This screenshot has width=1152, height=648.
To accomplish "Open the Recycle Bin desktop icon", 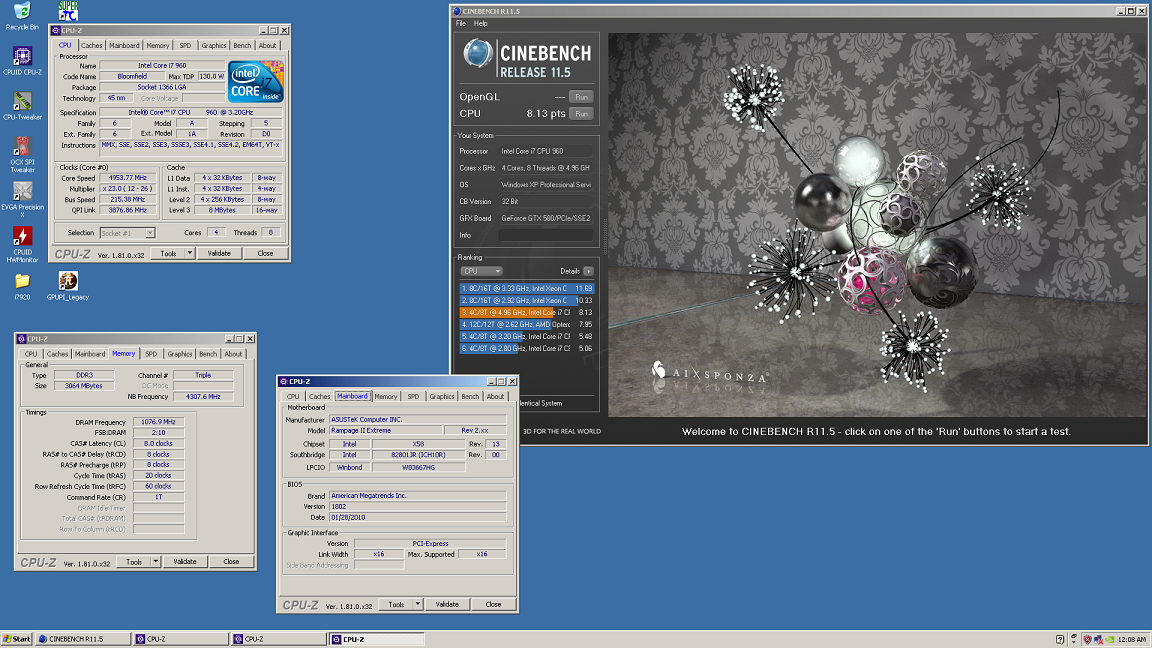I will click(22, 16).
